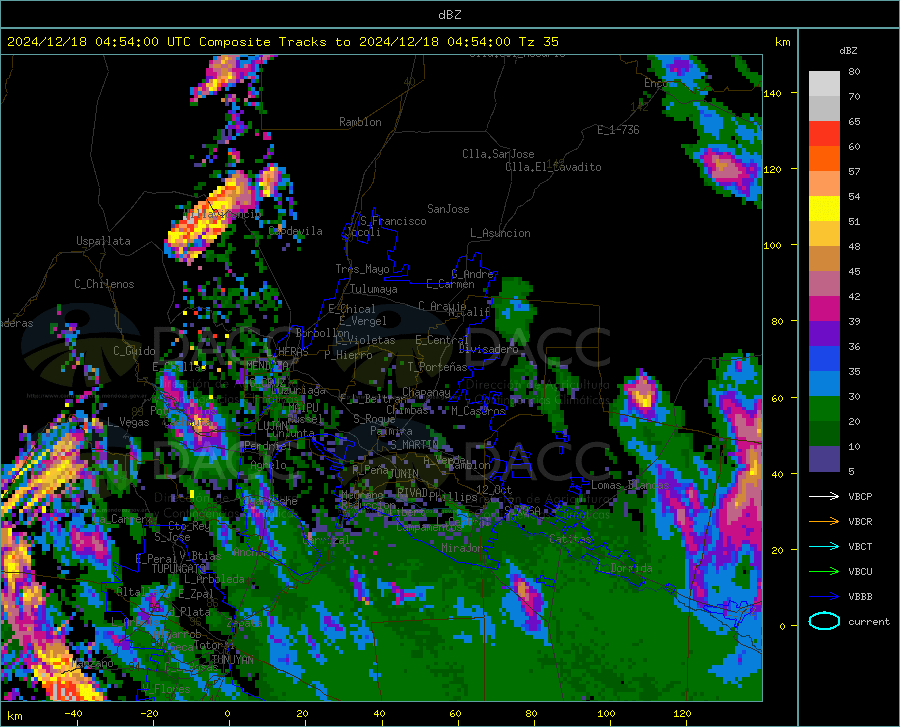Pick the magenta 39 dBZ color swatch

[824, 309]
